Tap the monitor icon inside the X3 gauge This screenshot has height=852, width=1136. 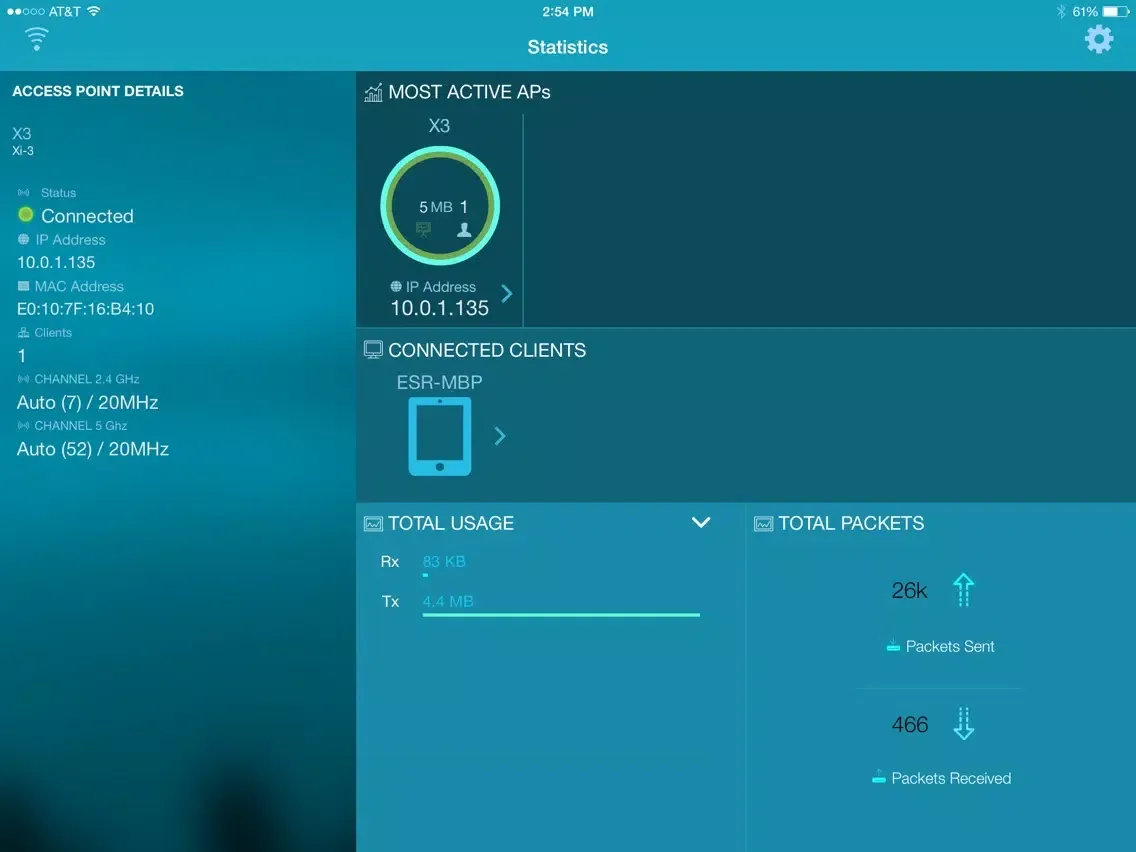(x=423, y=230)
